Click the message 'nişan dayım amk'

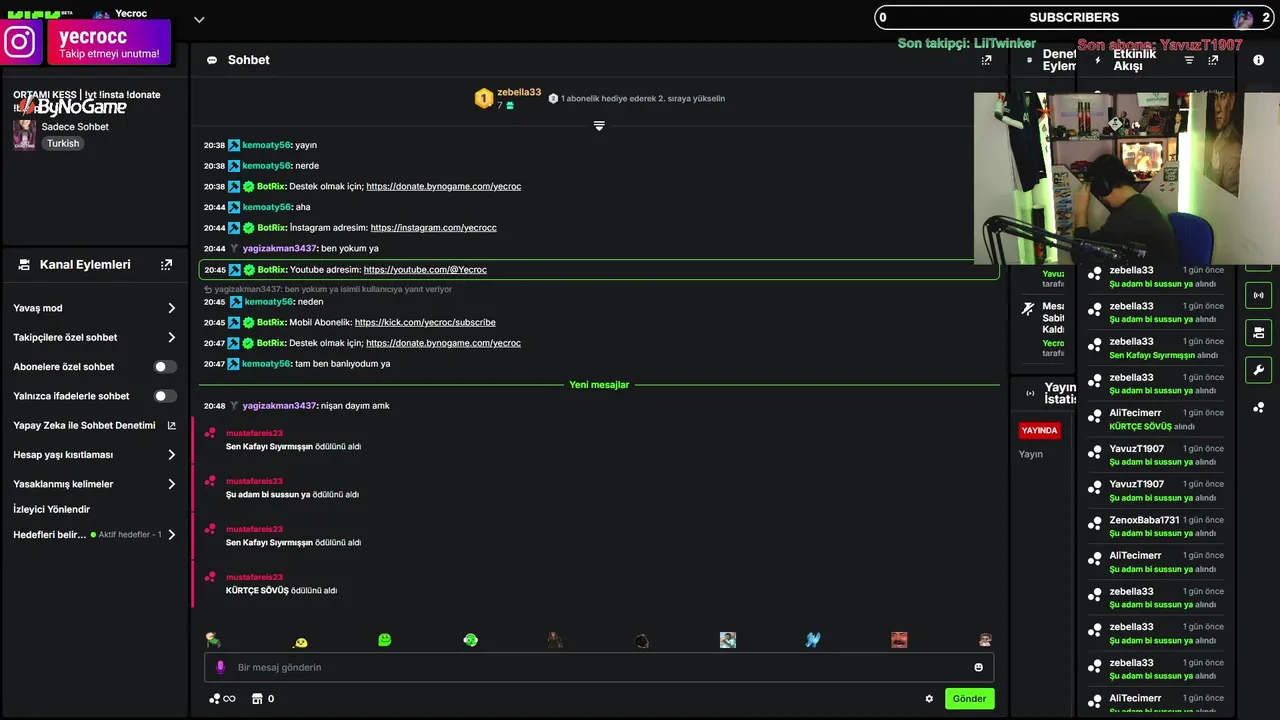click(355, 406)
